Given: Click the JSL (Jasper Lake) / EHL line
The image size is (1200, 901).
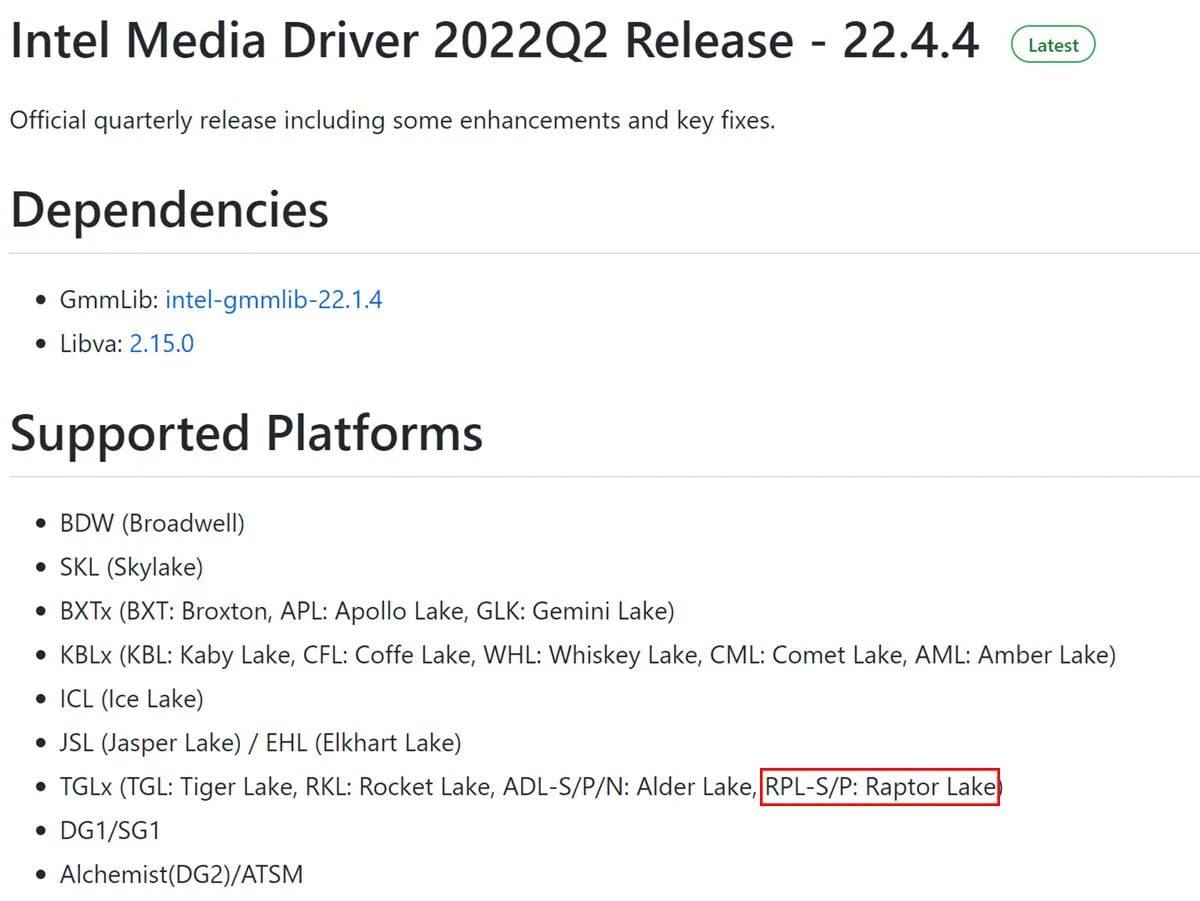Looking at the screenshot, I should pos(260,743).
